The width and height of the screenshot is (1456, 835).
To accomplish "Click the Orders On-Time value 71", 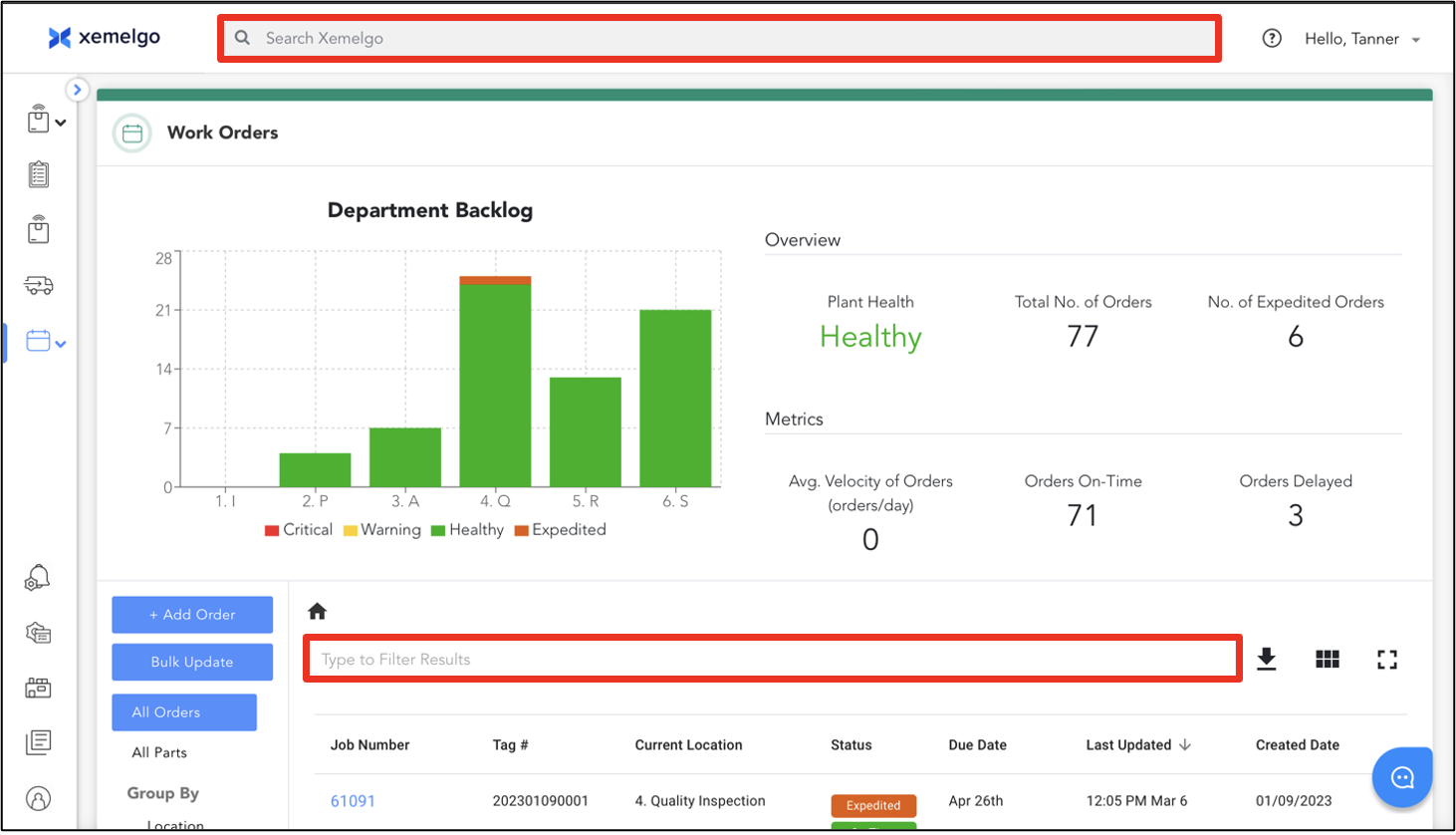I will pyautogui.click(x=1083, y=515).
